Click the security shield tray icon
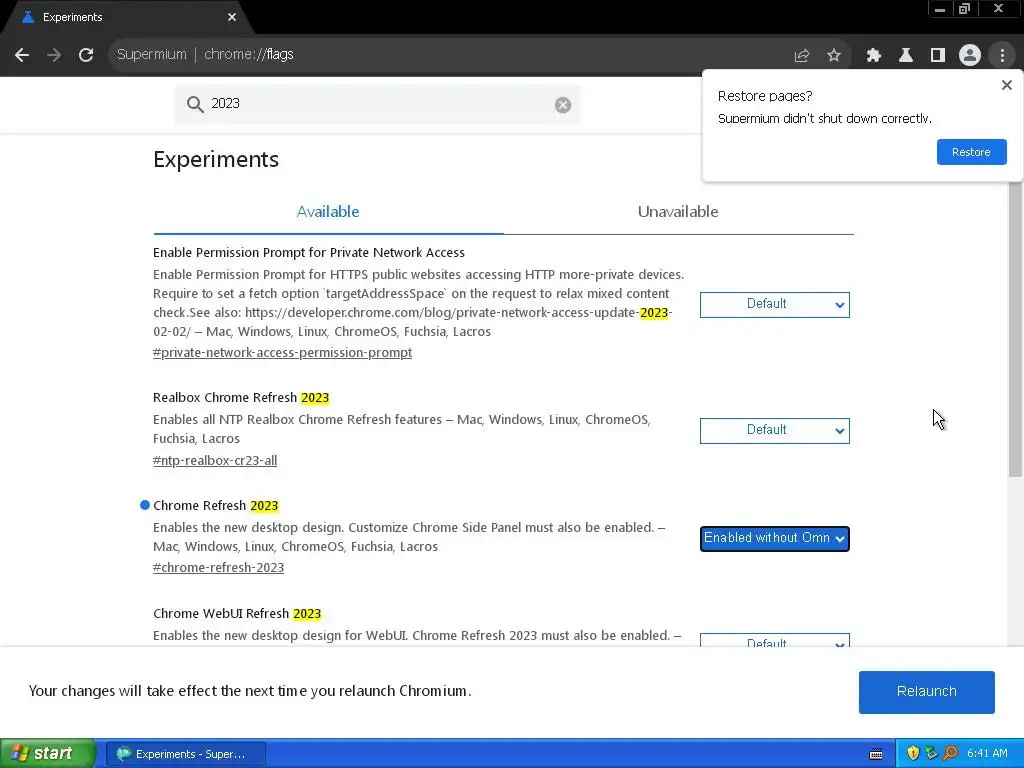1024x768 pixels. click(x=913, y=754)
